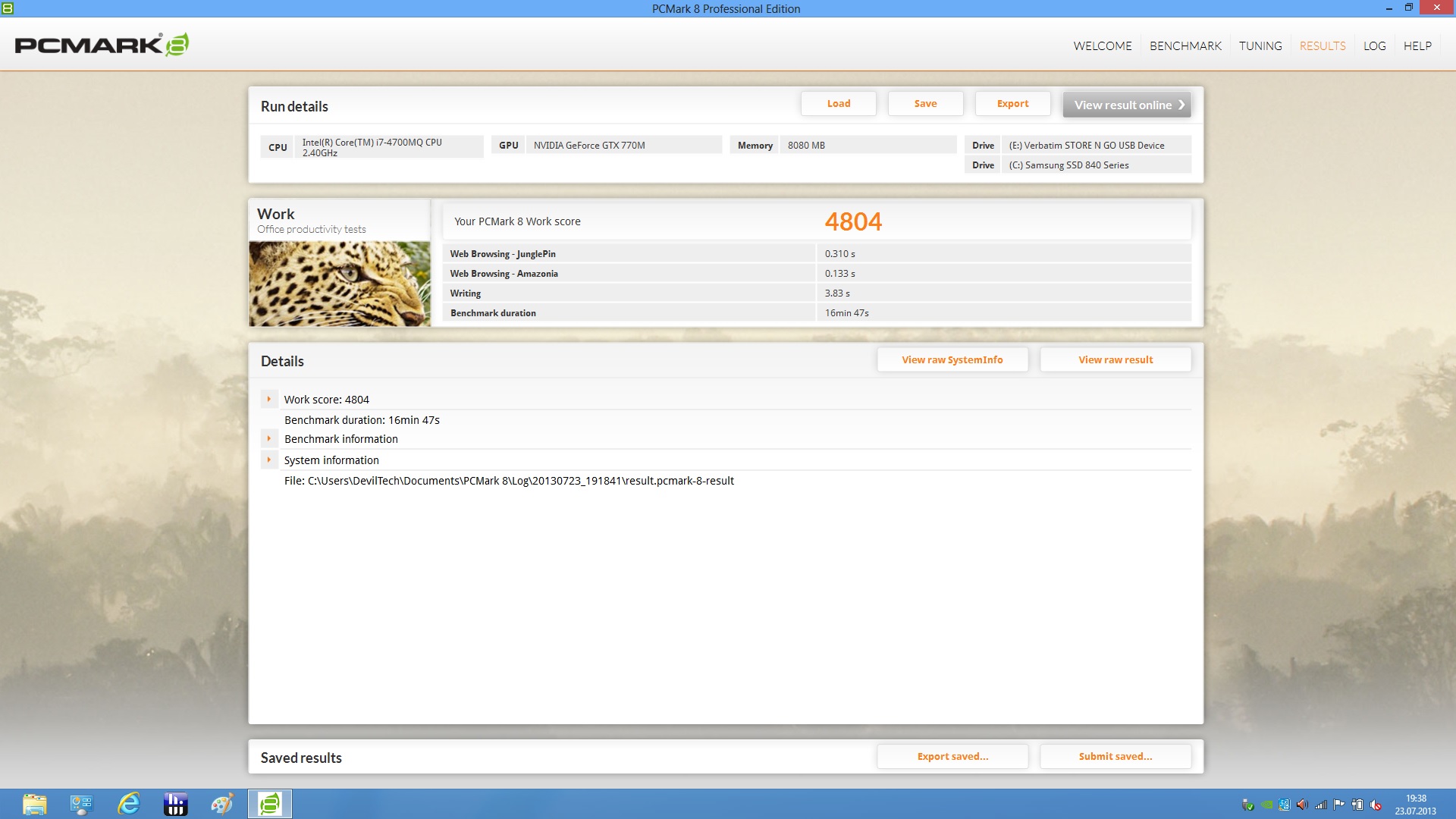Click View raw SystemInfo button

click(952, 359)
